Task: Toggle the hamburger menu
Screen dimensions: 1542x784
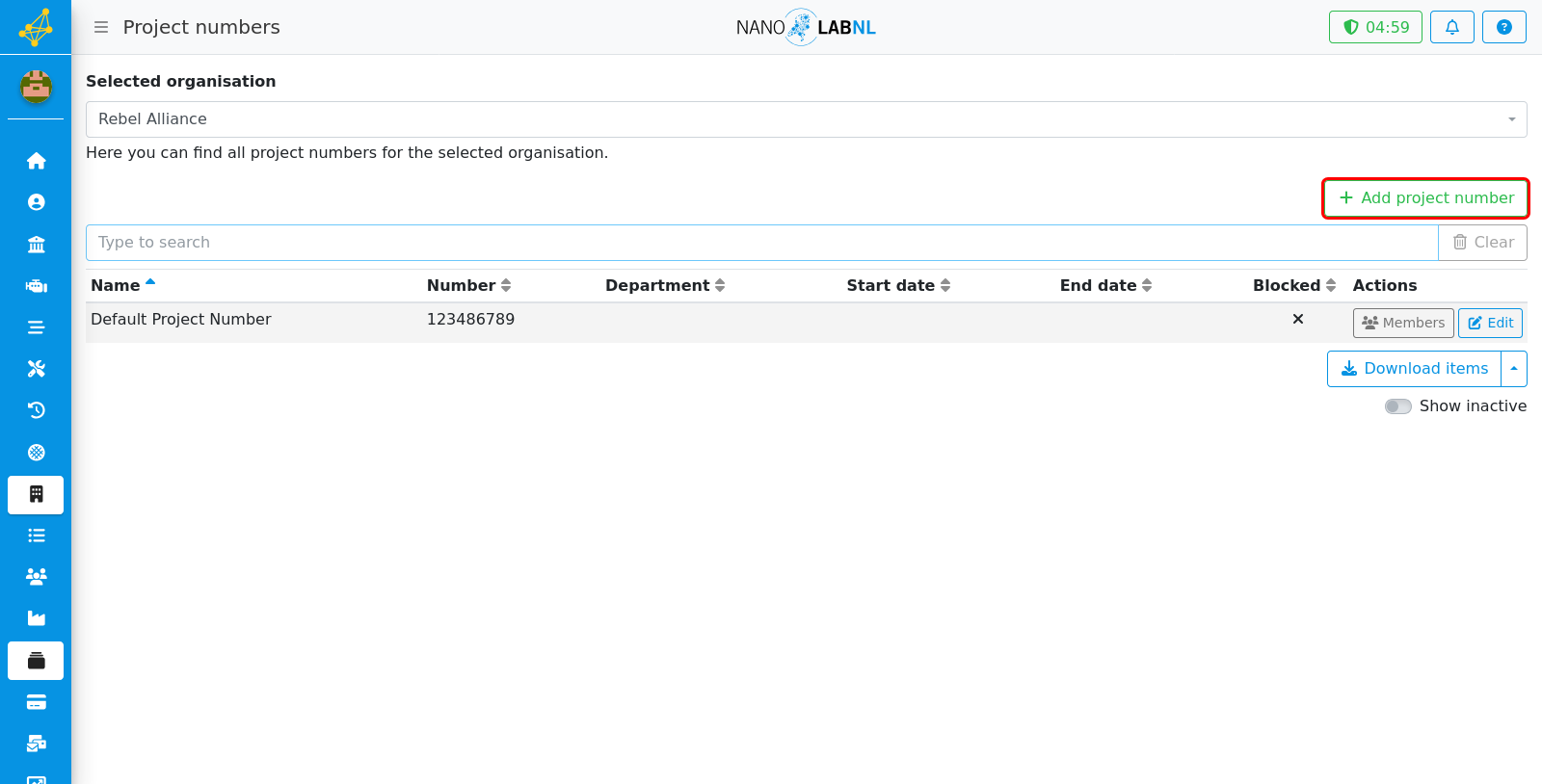Action: click(x=101, y=27)
